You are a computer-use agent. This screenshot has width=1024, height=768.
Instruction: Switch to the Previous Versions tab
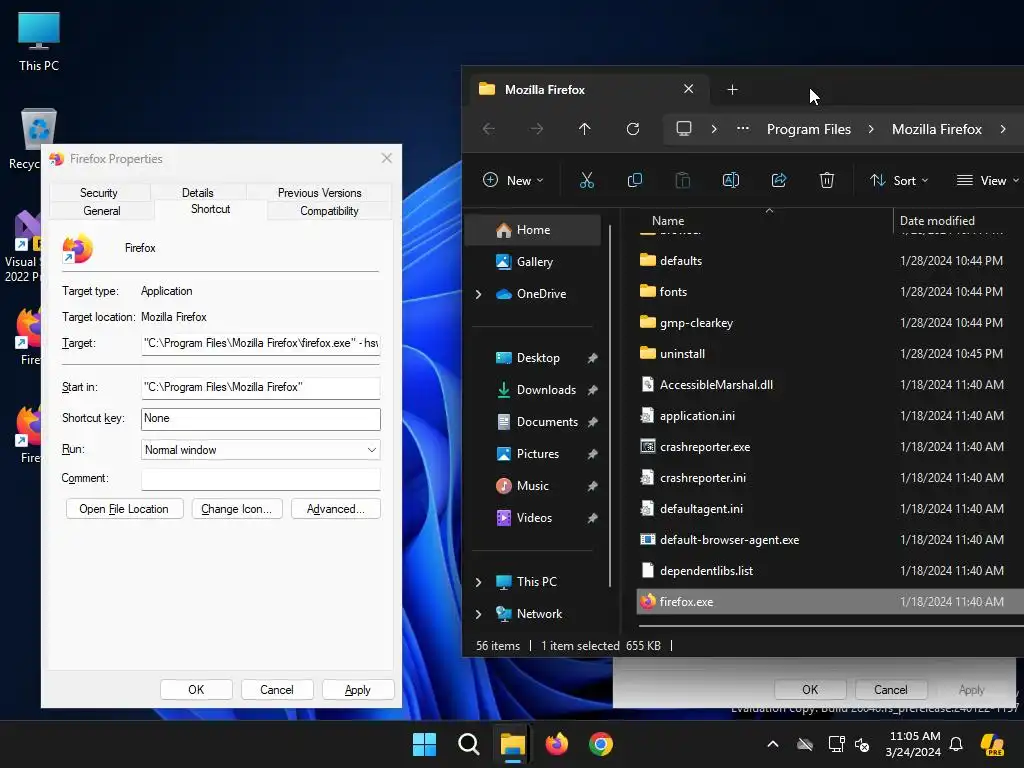click(x=319, y=193)
